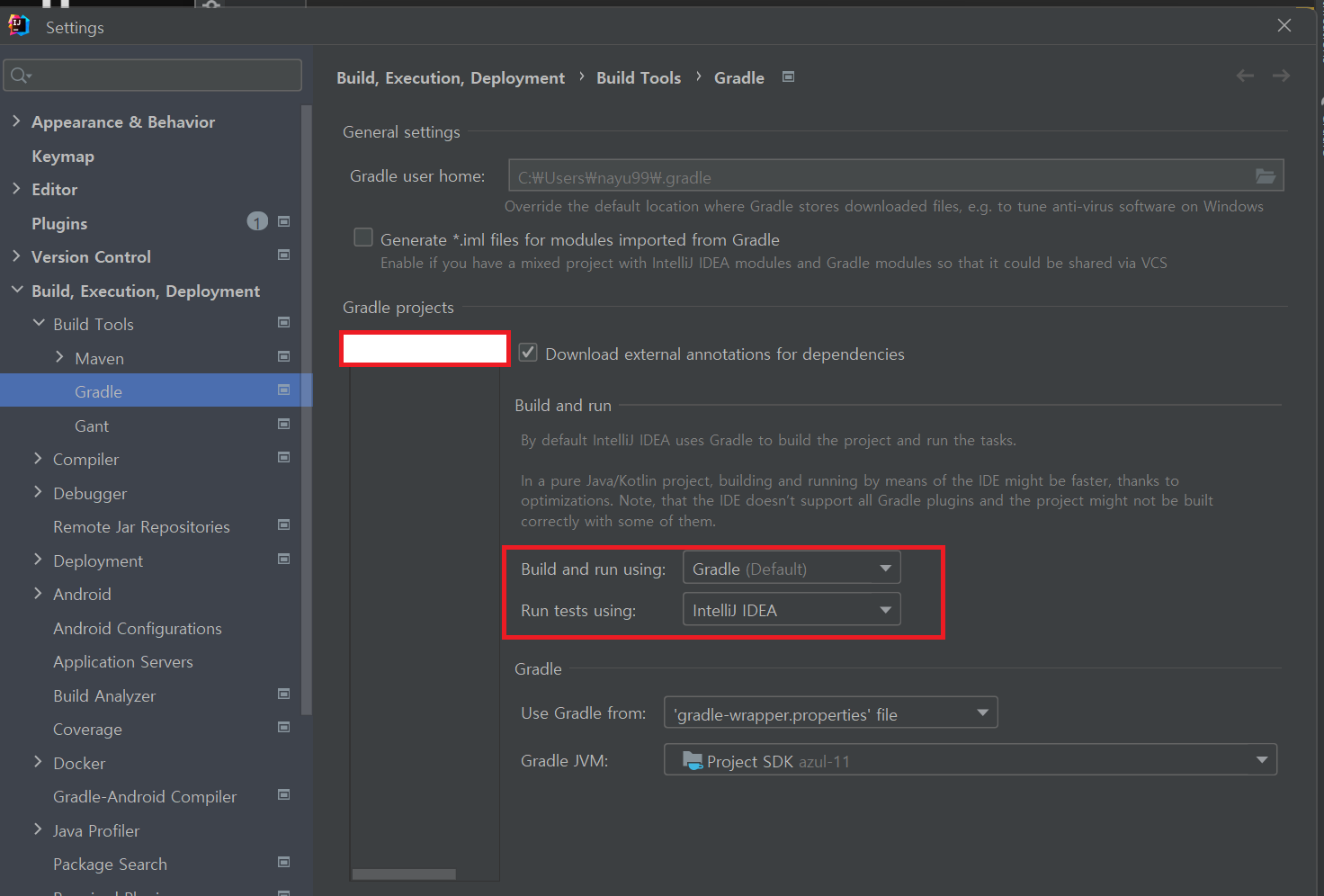Open the Build and run using dropdown

pyautogui.click(x=792, y=569)
